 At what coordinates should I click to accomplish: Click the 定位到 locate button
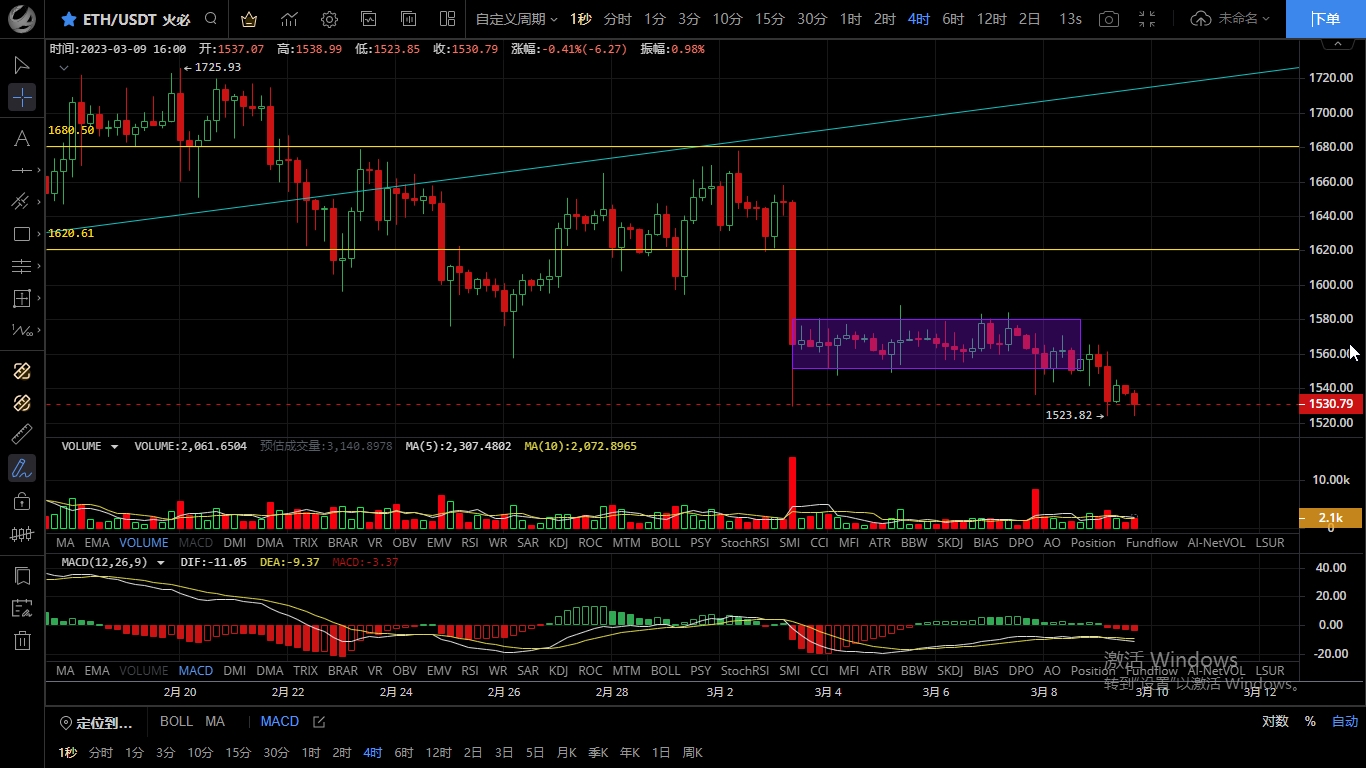coord(96,722)
